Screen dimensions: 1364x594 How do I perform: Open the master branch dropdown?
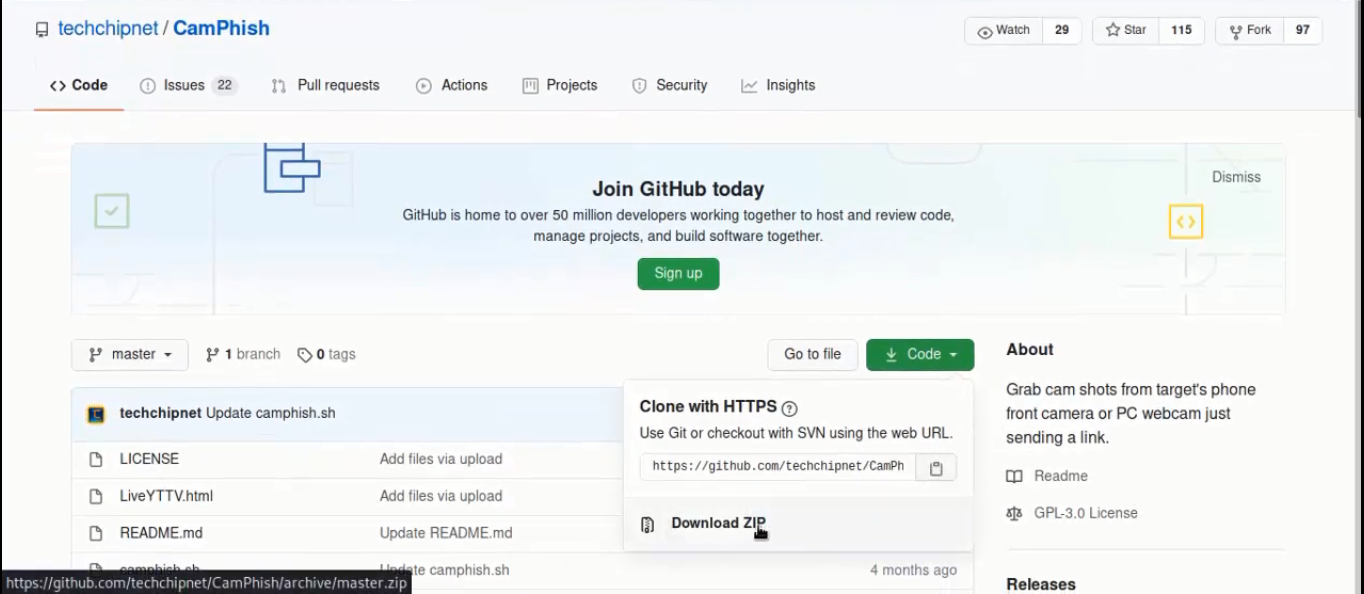(130, 355)
